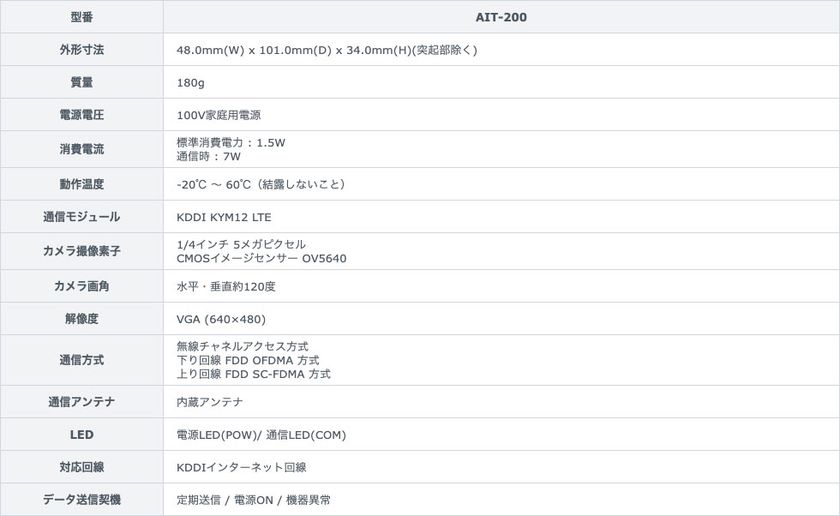
Task: Select the 型番 header label
Action: point(81,17)
